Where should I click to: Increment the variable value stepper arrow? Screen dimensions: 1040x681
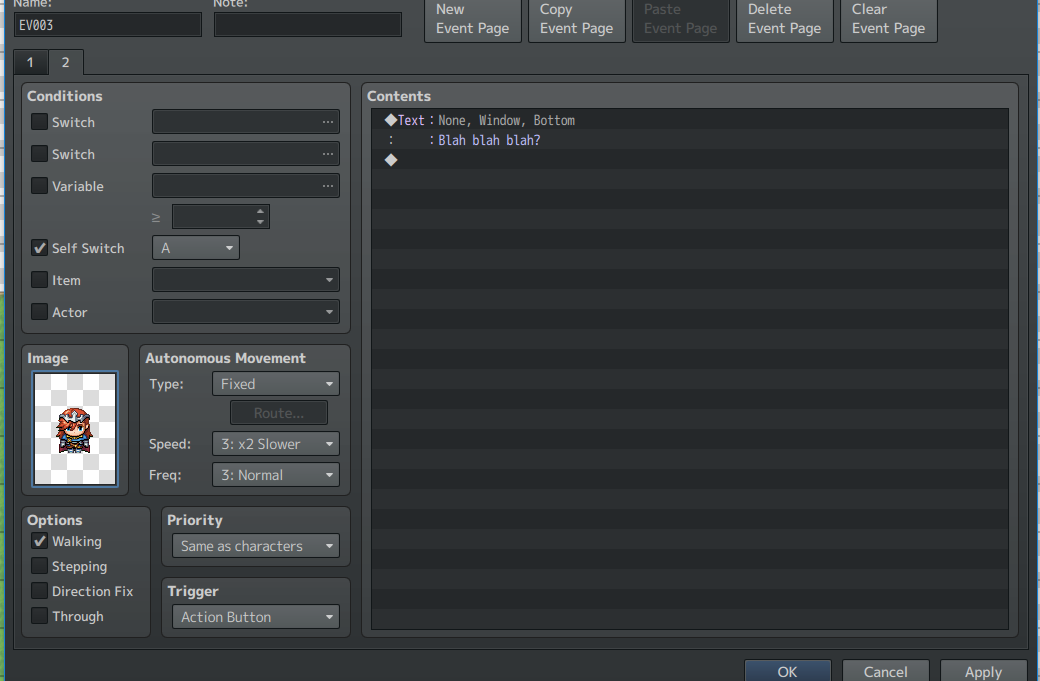click(x=261, y=212)
